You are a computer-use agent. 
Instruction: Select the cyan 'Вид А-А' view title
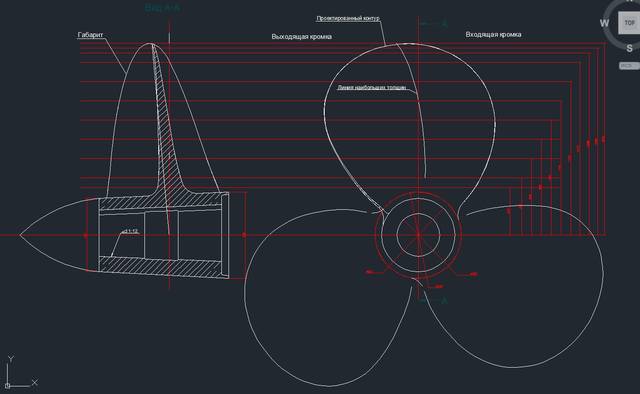point(162,7)
